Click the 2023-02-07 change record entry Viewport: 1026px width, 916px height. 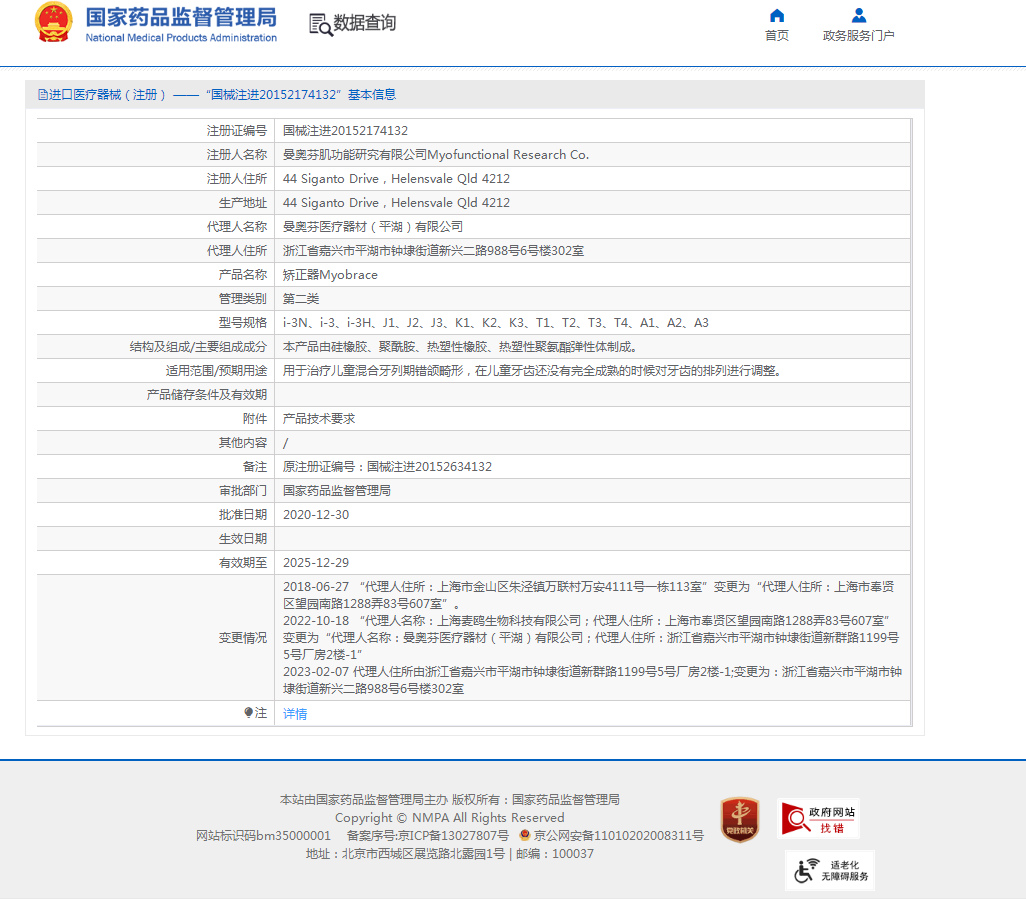coord(592,680)
